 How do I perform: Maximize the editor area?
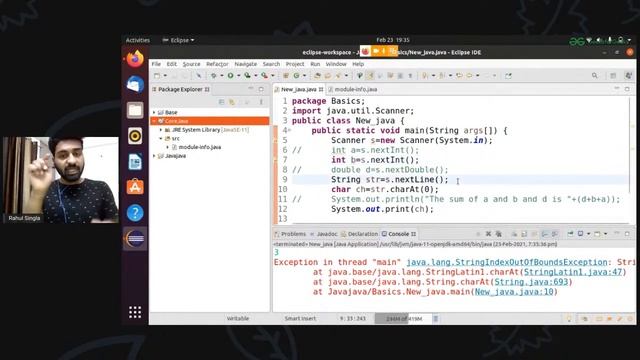[627, 89]
